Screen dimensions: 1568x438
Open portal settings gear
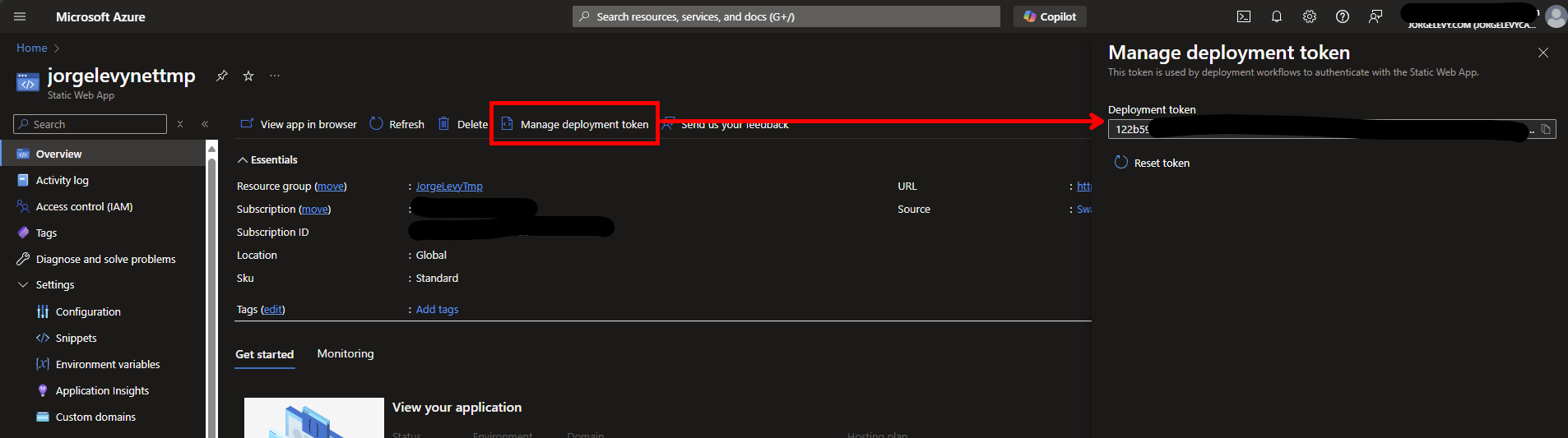pos(1310,16)
